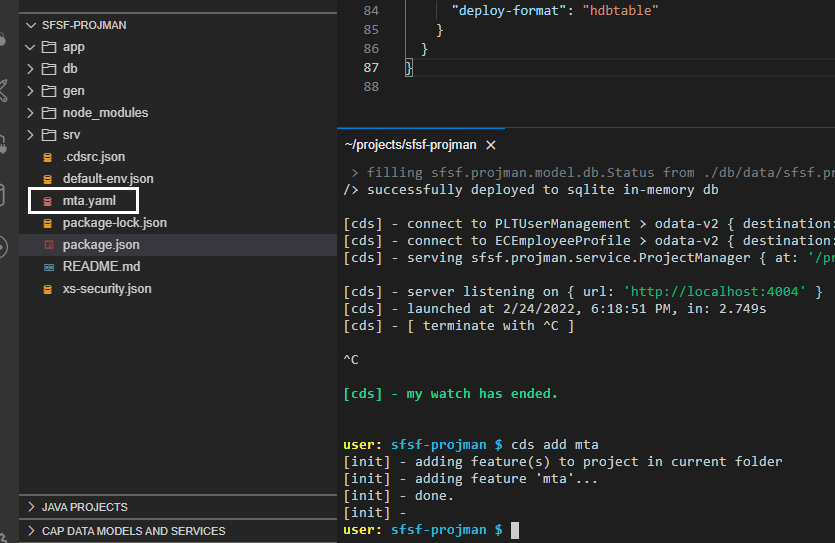Screen dimensions: 835x543
Task: Collapse the app folder chevron
Action: tap(30, 47)
